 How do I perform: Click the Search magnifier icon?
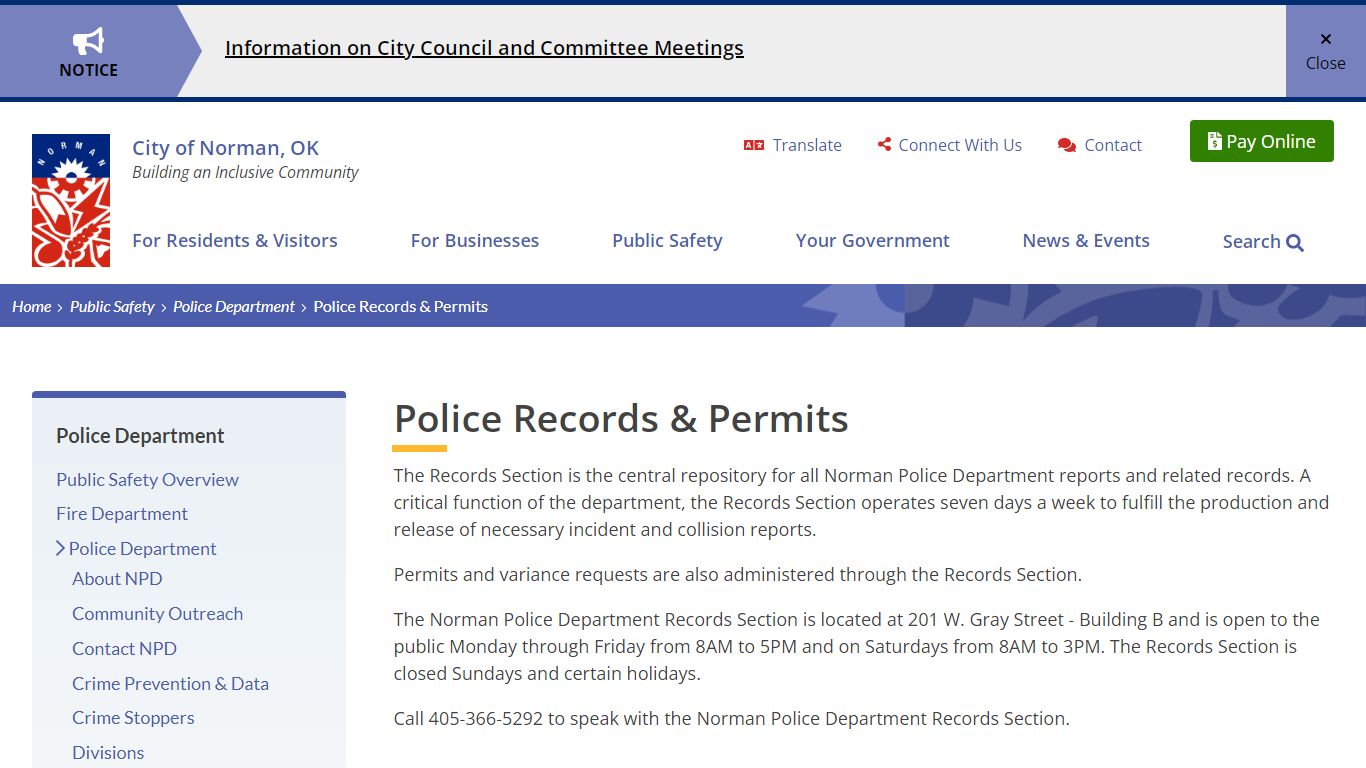(1295, 242)
